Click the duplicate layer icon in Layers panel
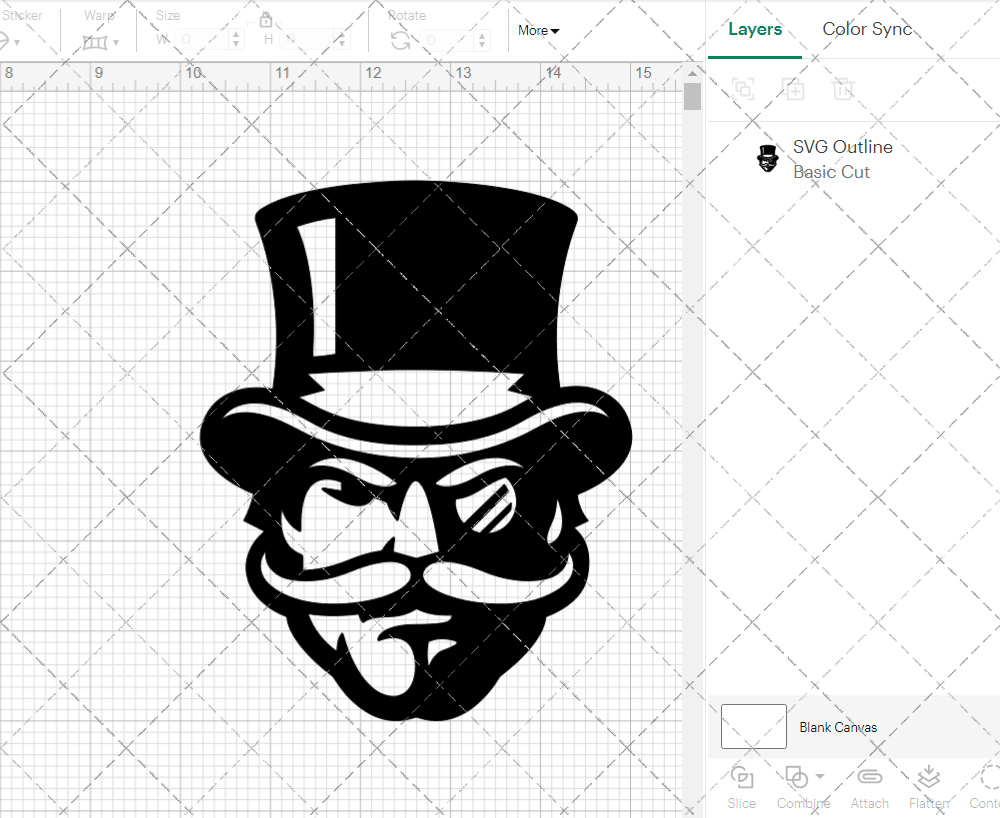The width and height of the screenshot is (1000, 818). 794,89
